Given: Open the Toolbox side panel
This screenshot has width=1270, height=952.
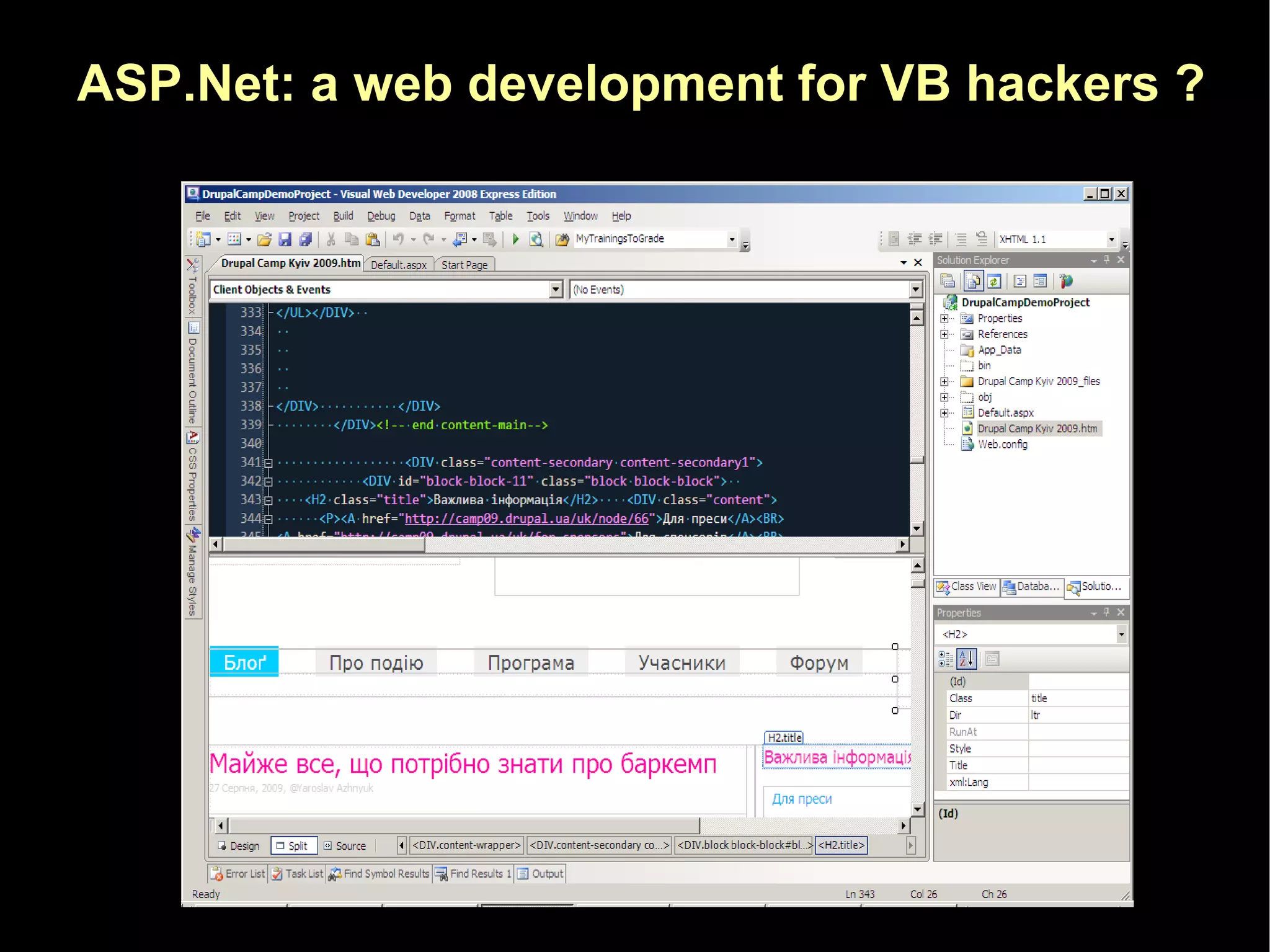Looking at the screenshot, I should 193,286.
